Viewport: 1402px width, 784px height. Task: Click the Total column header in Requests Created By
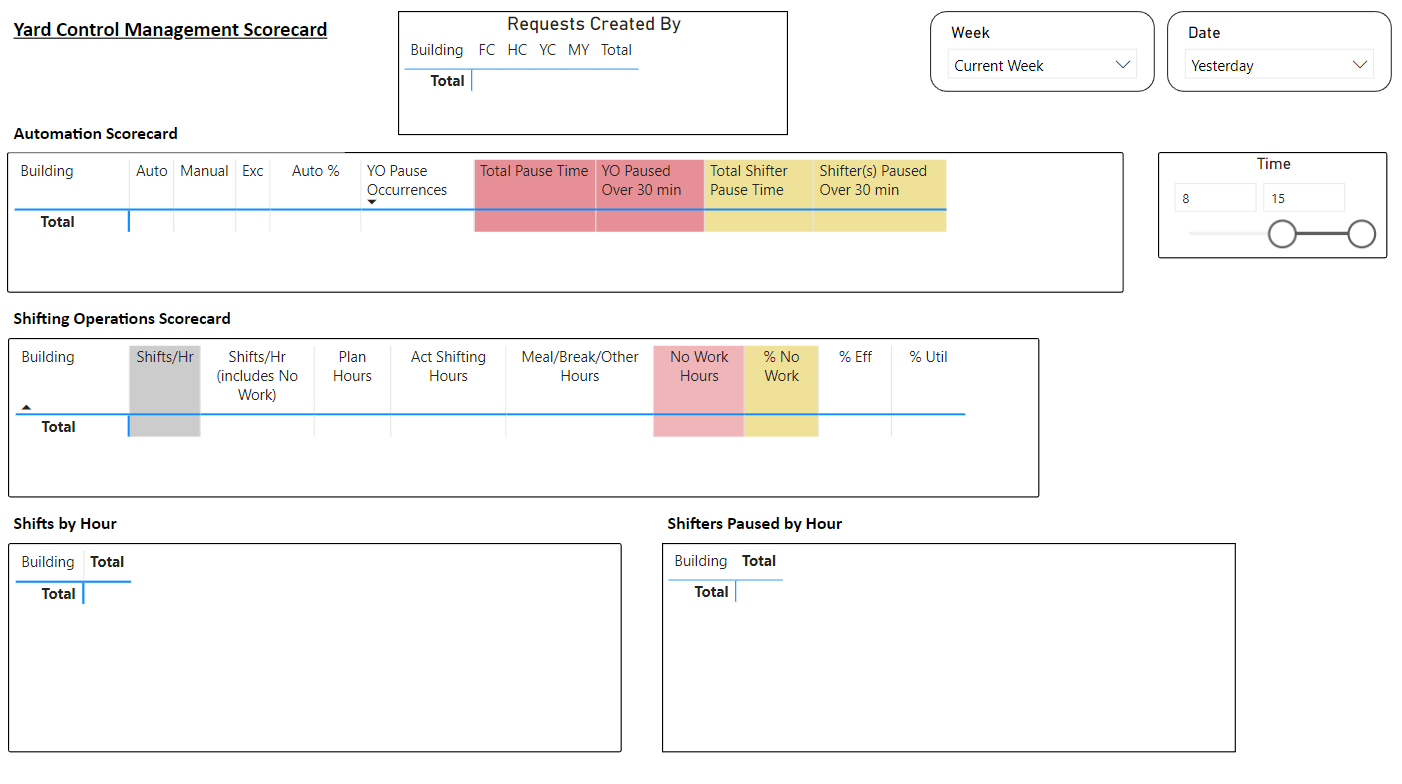(x=616, y=50)
